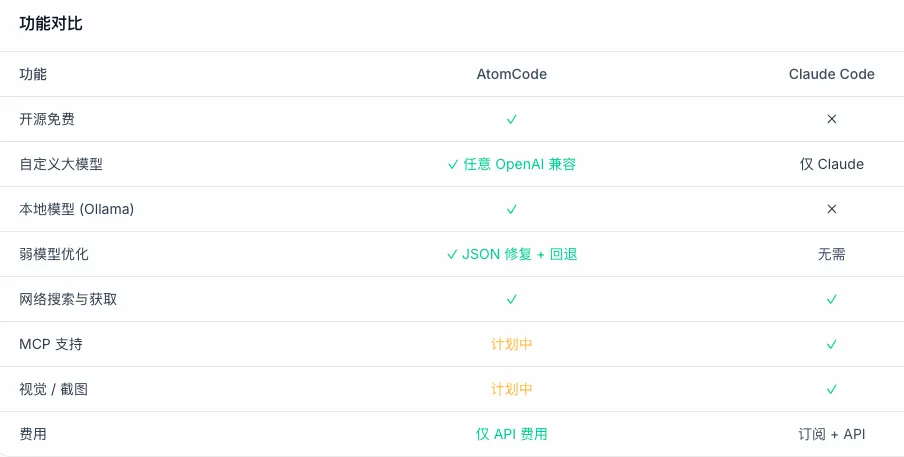Click the Claude Code X for 本地模型
The height and width of the screenshot is (457, 904).
(831, 209)
